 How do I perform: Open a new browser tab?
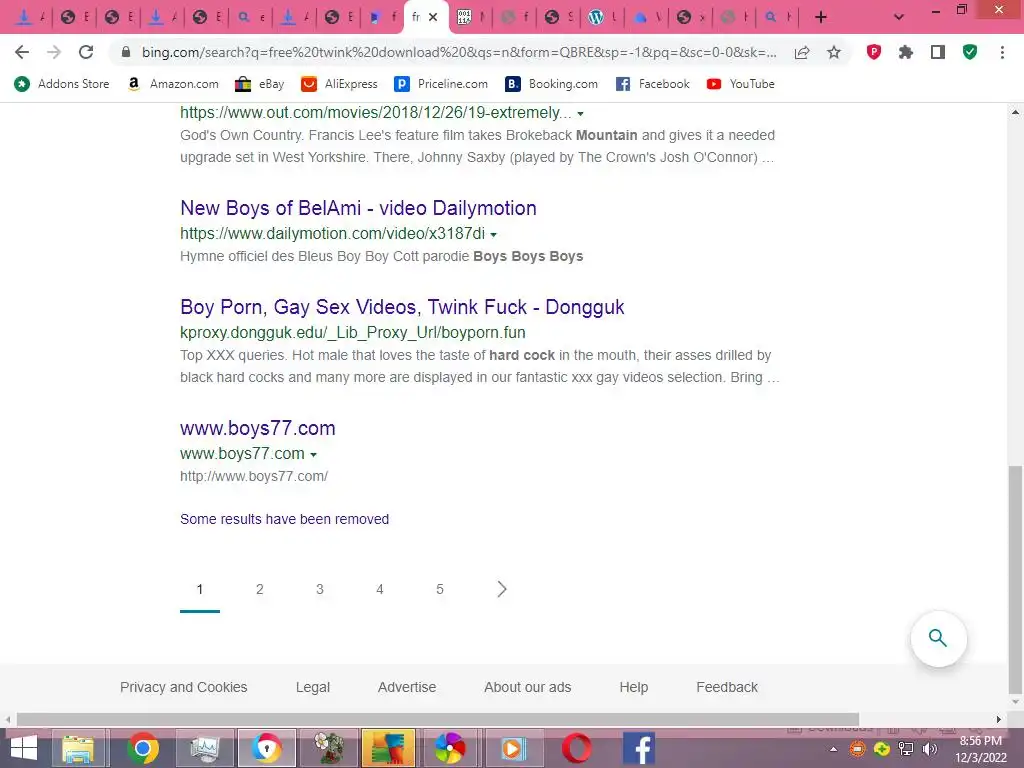821,17
